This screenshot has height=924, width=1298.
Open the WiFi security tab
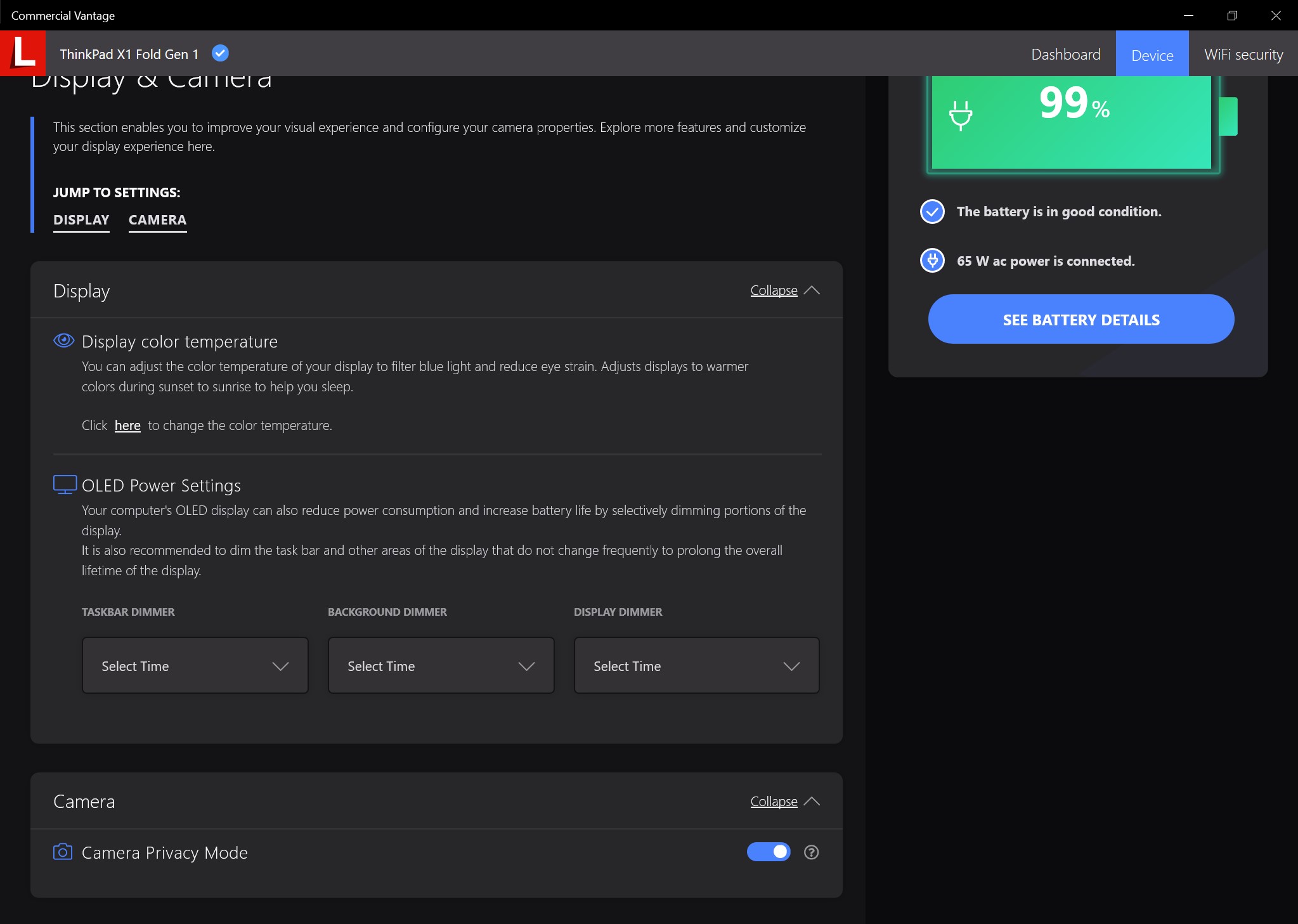point(1243,55)
